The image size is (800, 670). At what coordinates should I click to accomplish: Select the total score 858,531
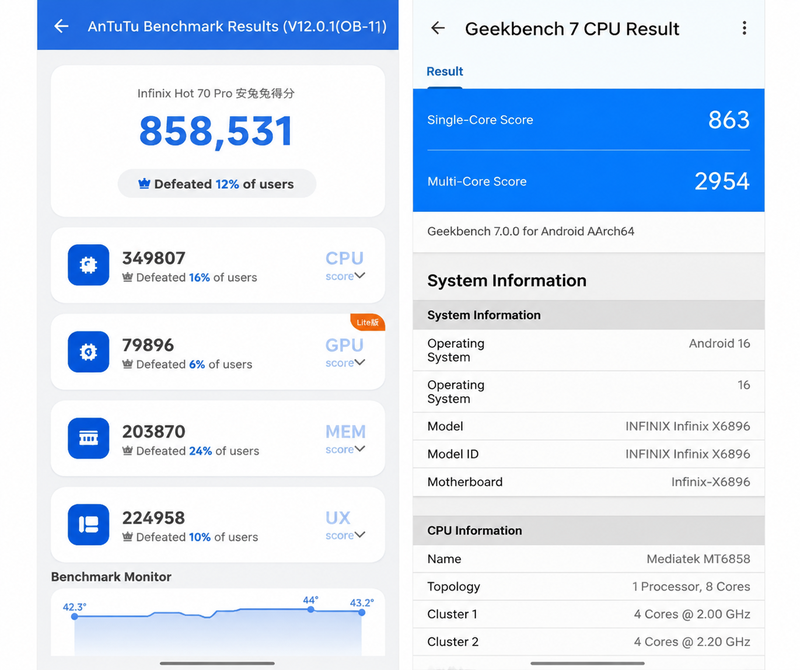pos(216,131)
